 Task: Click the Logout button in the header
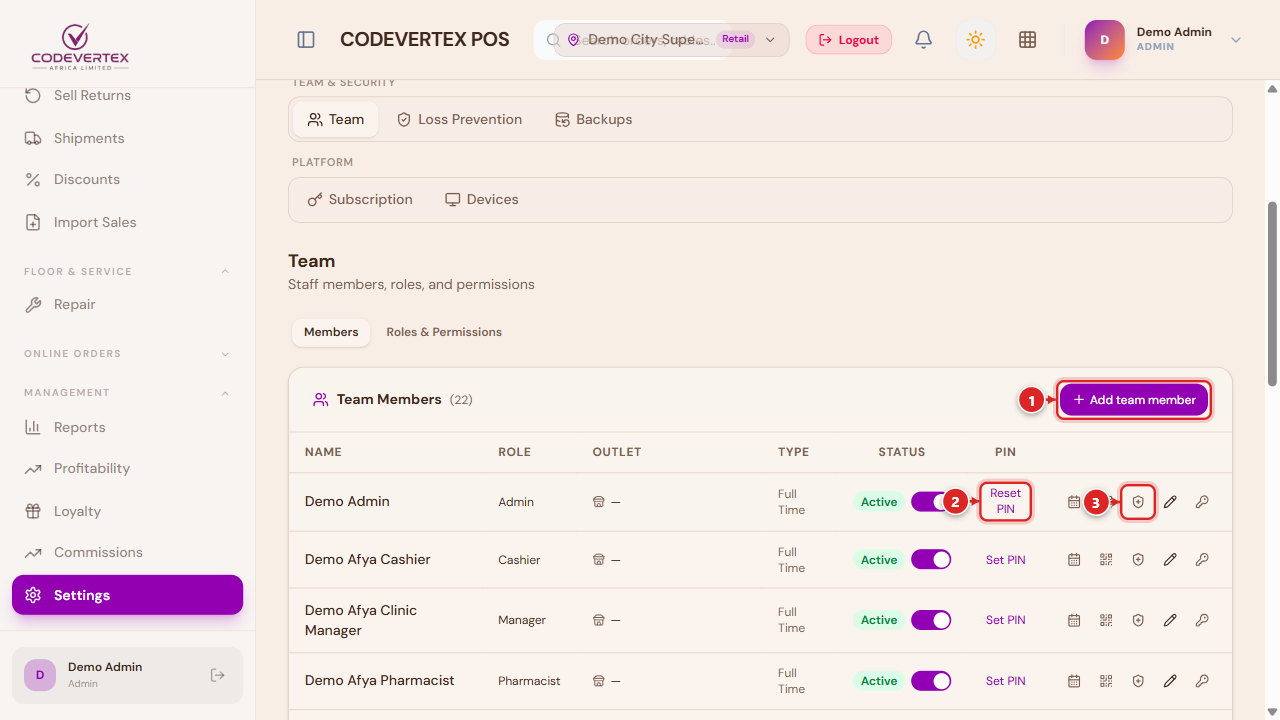coord(849,40)
